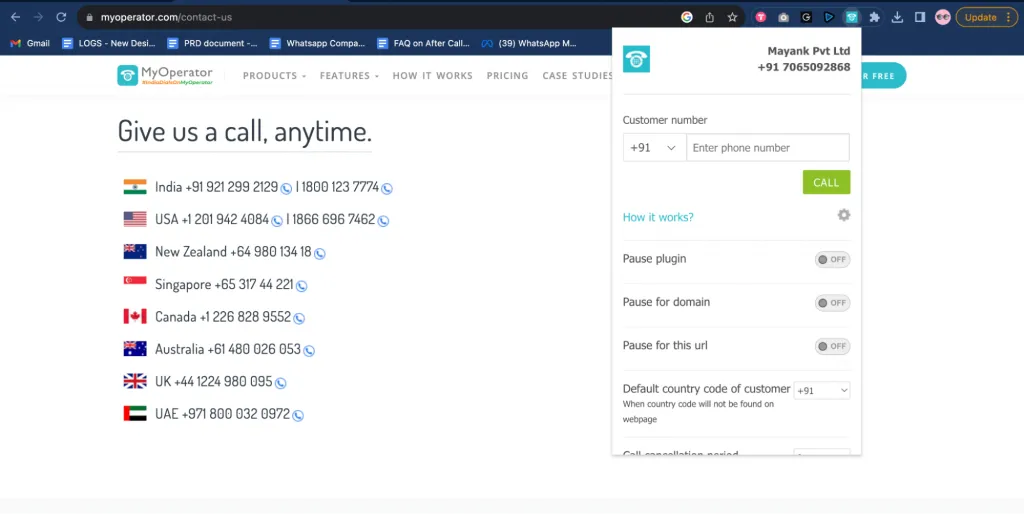Click MyOperator website logo
Image resolution: width=1024 pixels, height=514 pixels.
point(165,76)
